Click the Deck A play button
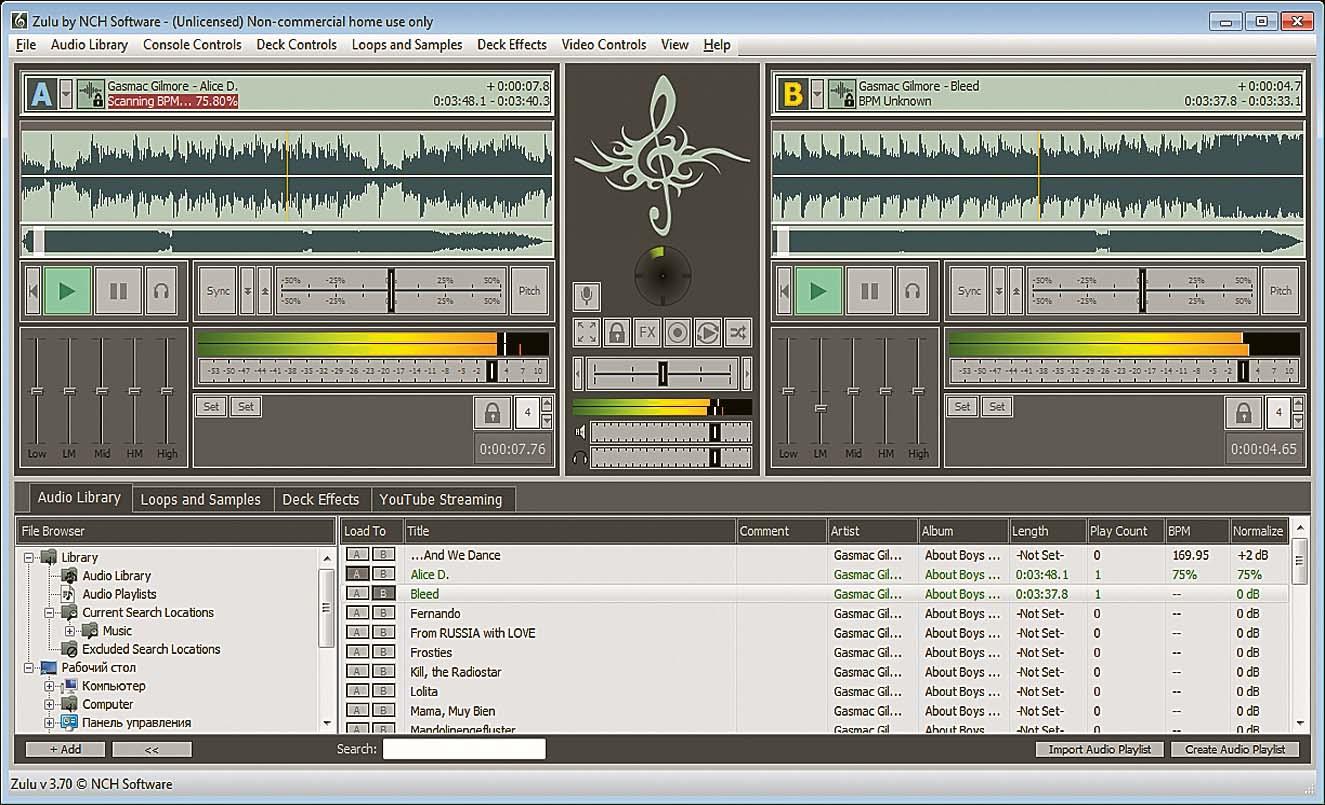The height and width of the screenshot is (805, 1325). [67, 291]
